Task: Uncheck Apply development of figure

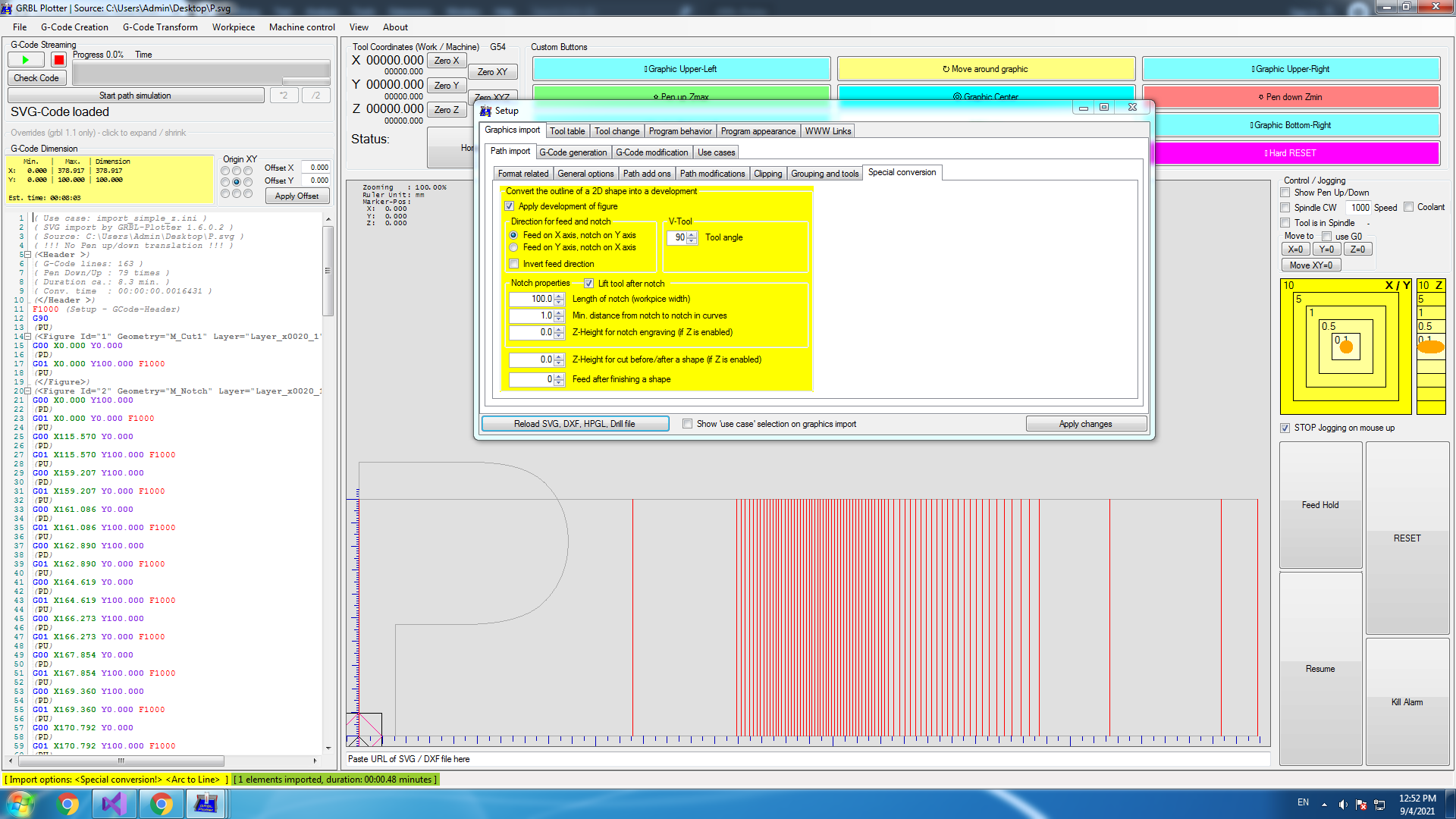Action: [510, 206]
